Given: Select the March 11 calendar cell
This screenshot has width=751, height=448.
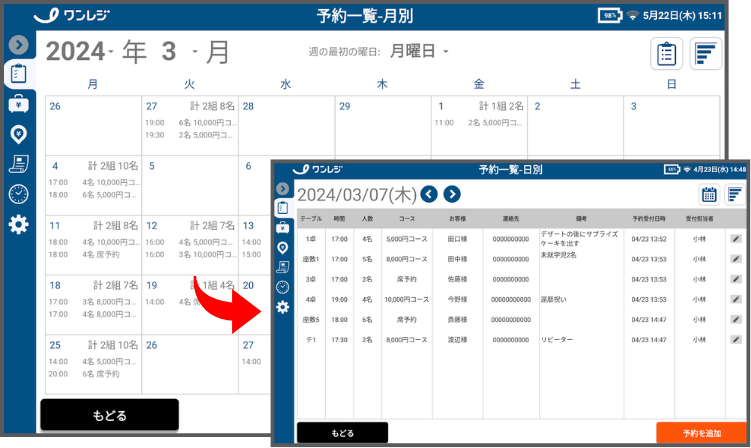Looking at the screenshot, I should (x=93, y=245).
